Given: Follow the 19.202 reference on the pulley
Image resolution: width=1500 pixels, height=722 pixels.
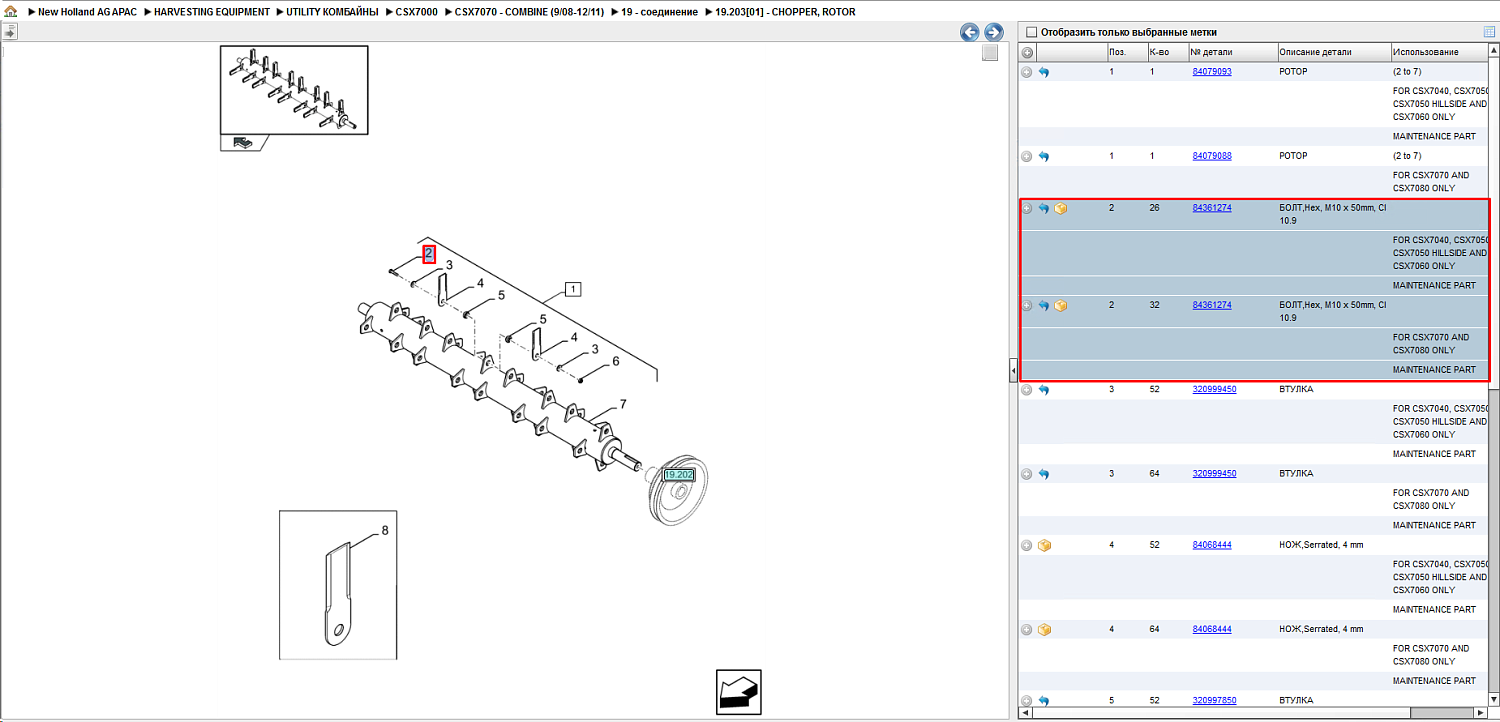Looking at the screenshot, I should click(679, 475).
